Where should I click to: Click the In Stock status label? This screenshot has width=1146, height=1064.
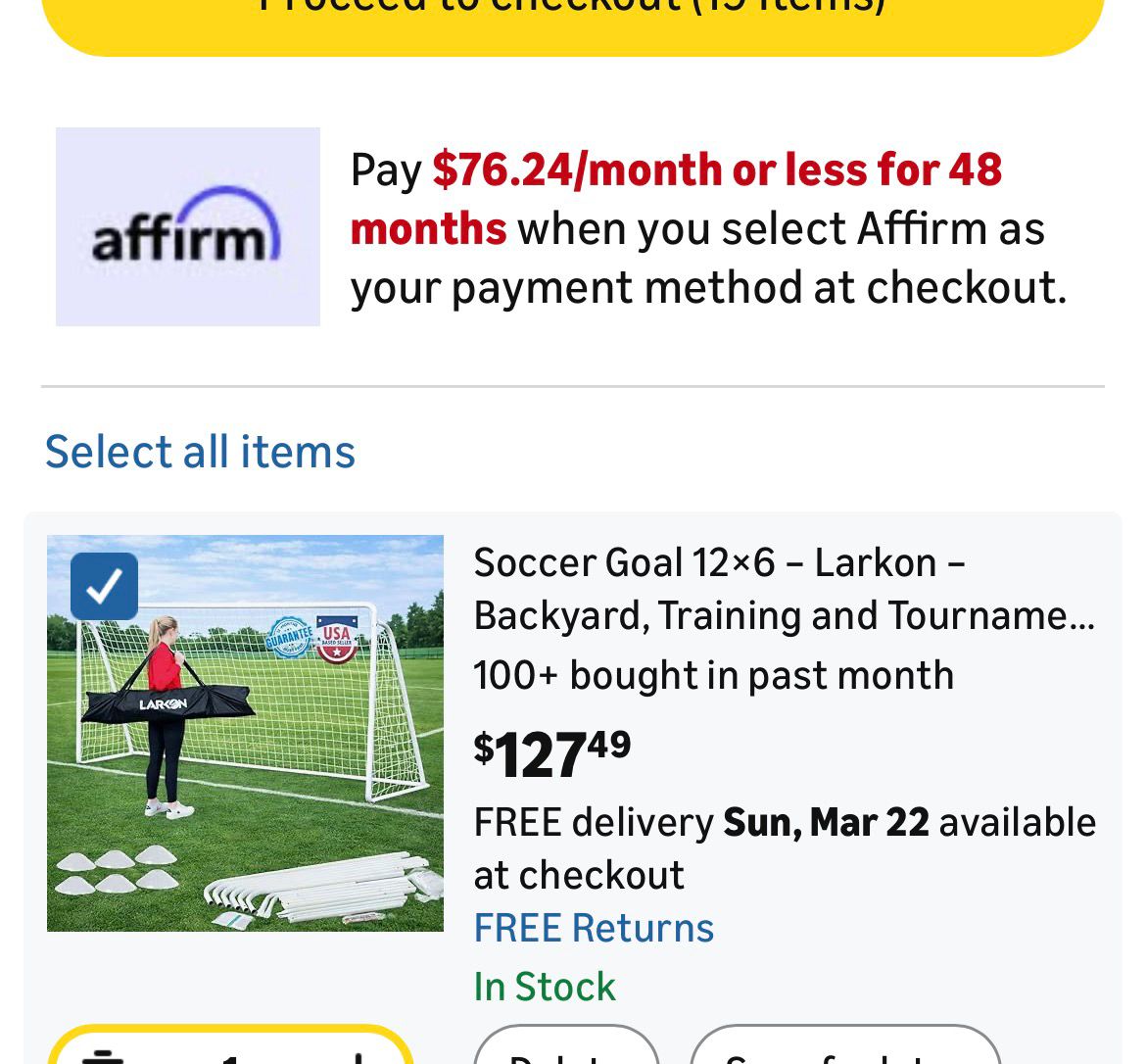click(x=545, y=987)
